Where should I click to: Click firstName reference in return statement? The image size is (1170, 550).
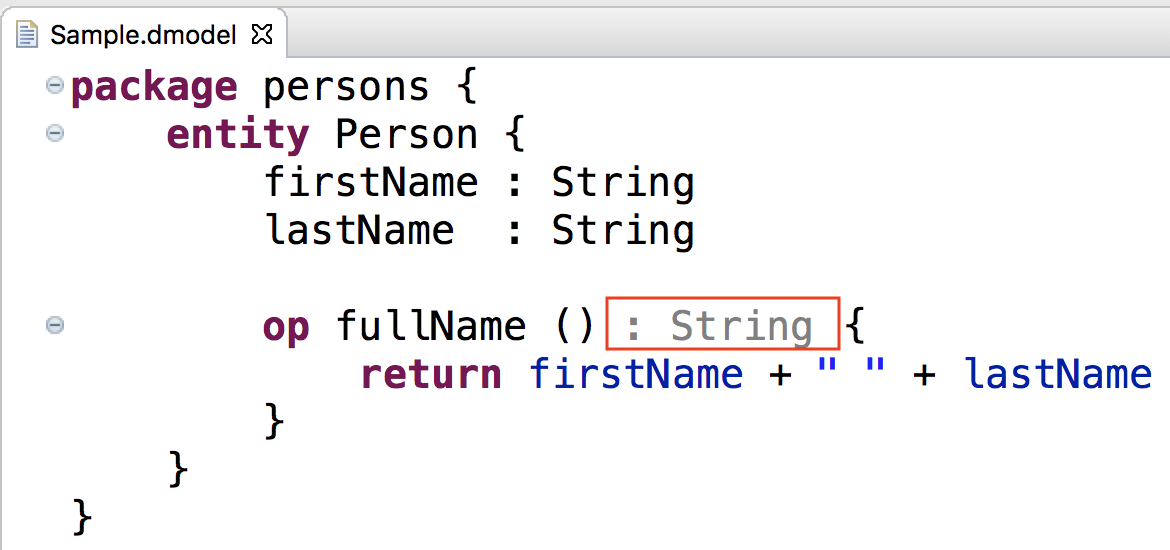tap(636, 374)
